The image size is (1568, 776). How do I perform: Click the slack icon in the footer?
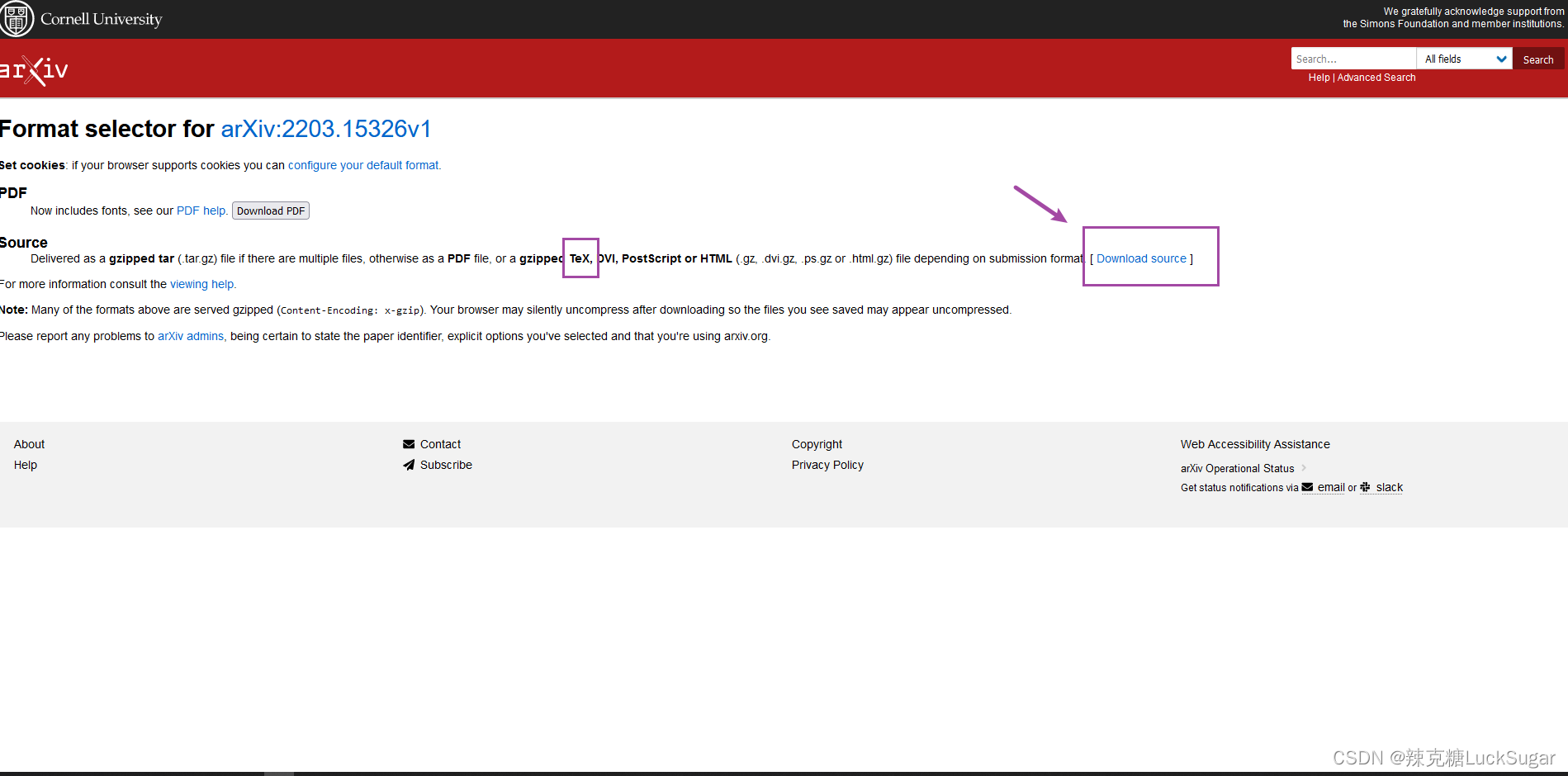click(x=1365, y=487)
